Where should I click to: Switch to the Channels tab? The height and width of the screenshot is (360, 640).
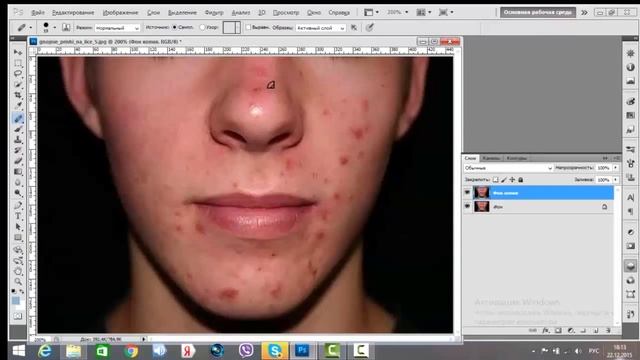pos(491,158)
